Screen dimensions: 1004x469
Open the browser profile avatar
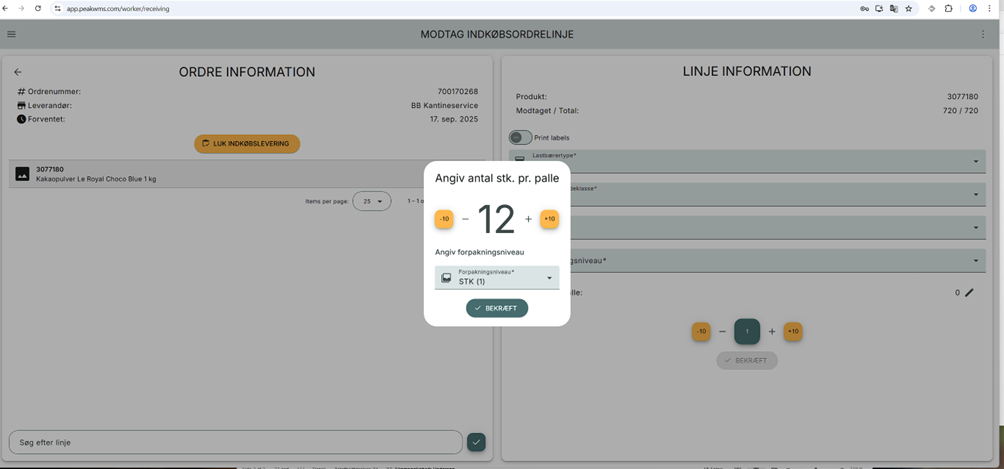point(973,9)
